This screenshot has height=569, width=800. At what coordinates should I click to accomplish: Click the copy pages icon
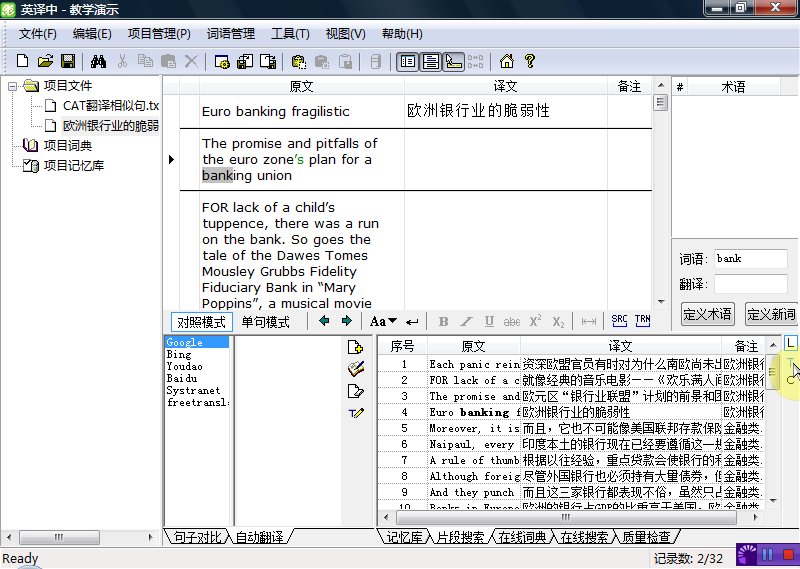coord(145,61)
